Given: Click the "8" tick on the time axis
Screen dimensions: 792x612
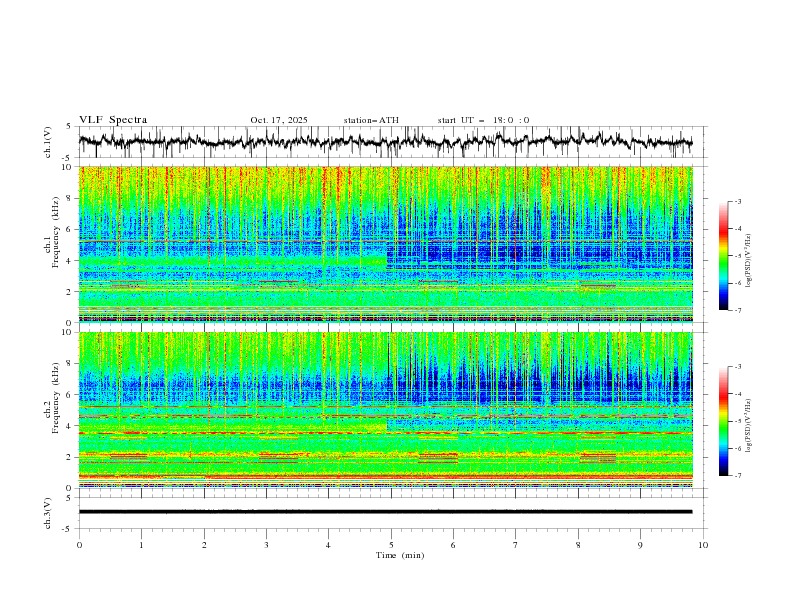Looking at the screenshot, I should coord(578,545).
